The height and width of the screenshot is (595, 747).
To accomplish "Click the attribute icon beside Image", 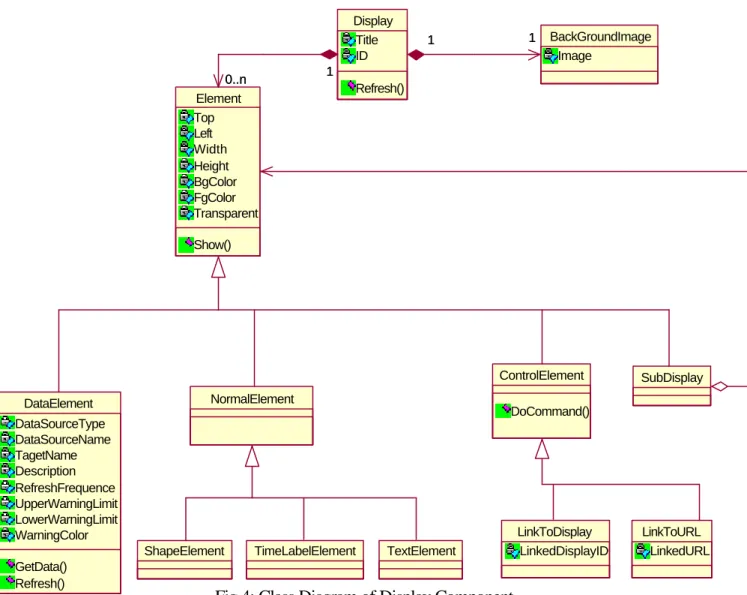I will (x=550, y=55).
